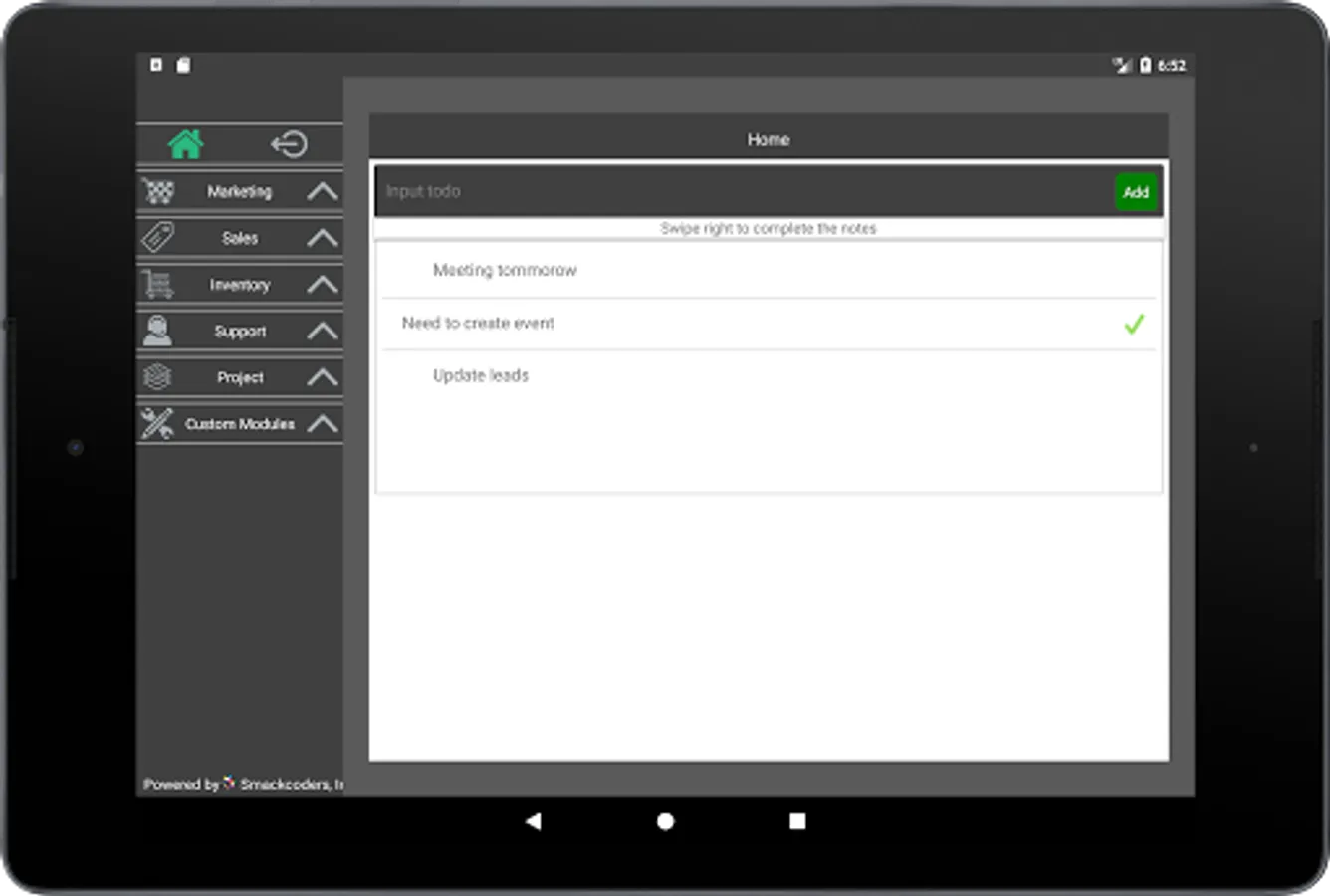Image resolution: width=1330 pixels, height=896 pixels.
Task: Select the 'Update leads' todo item
Action: 769,375
